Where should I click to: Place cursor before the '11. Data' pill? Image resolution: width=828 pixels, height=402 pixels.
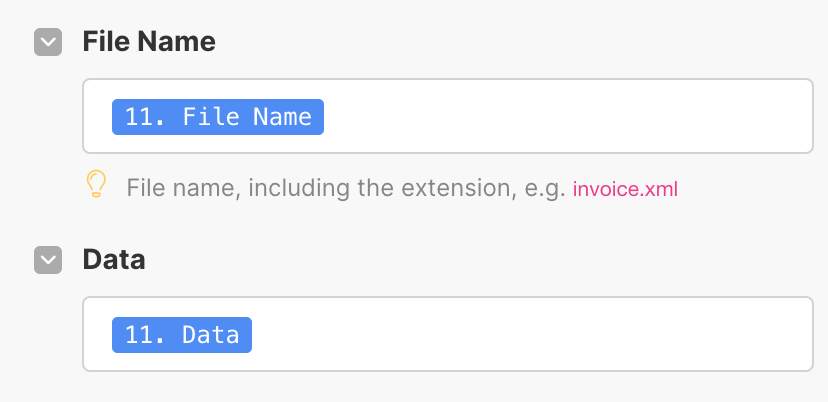[x=107, y=335]
